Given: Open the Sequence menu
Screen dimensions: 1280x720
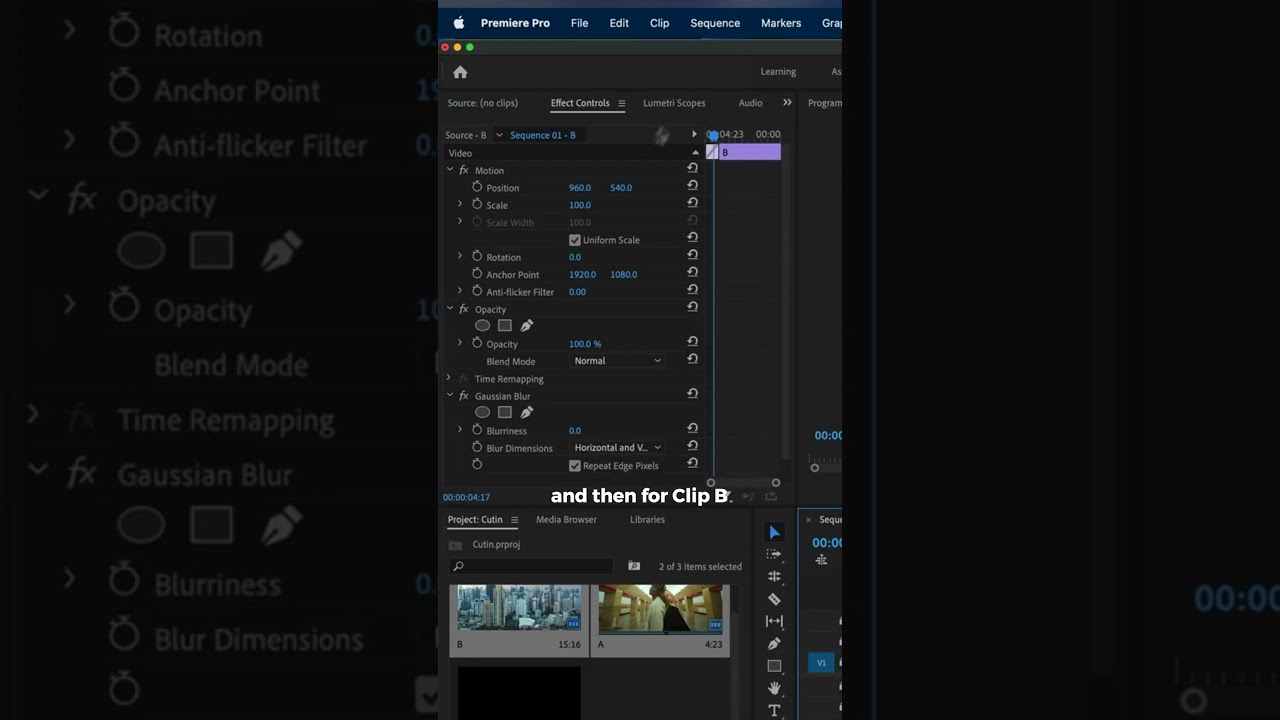Looking at the screenshot, I should click(715, 23).
